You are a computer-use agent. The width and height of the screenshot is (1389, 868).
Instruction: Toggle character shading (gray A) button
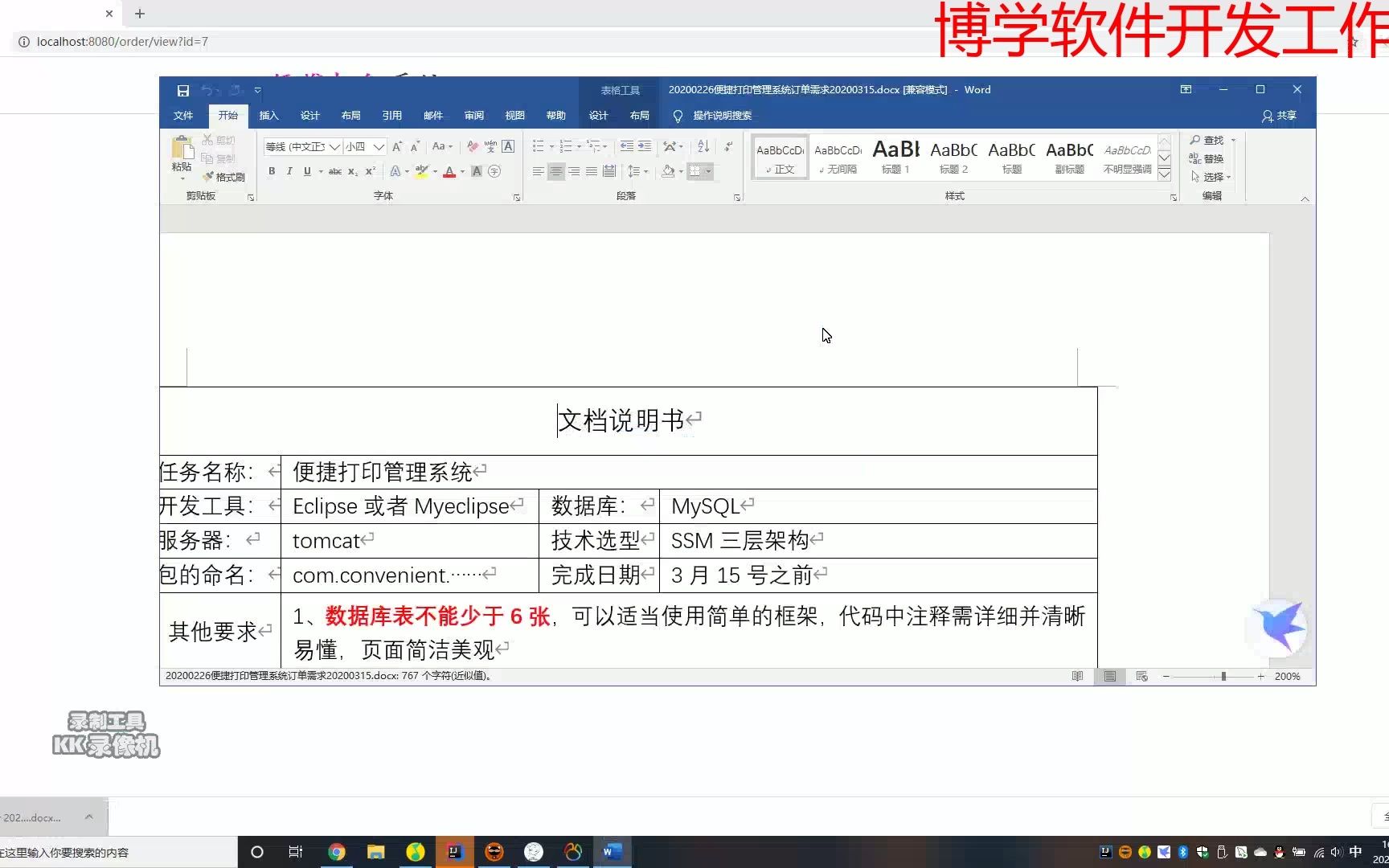[x=477, y=171]
